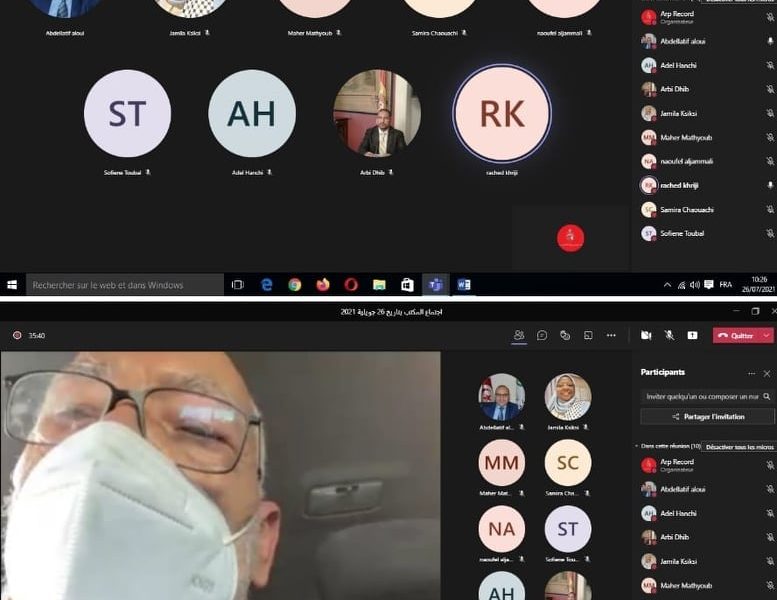The width and height of the screenshot is (777, 600).
Task: Open the participants panel icon in meeting toolbar
Action: pos(519,335)
